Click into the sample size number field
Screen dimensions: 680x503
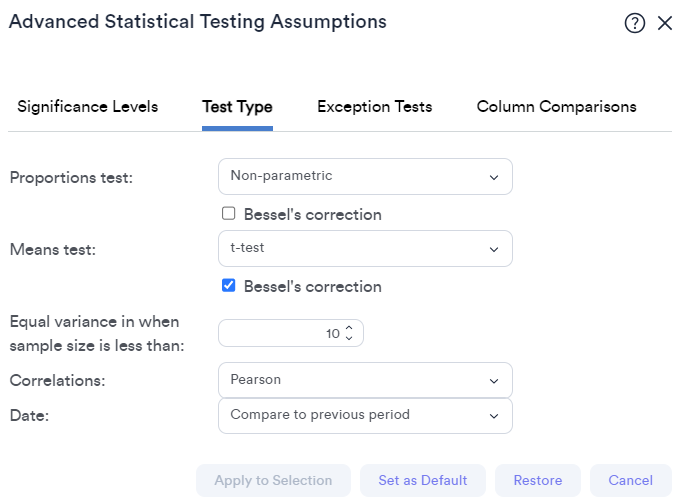(x=282, y=333)
